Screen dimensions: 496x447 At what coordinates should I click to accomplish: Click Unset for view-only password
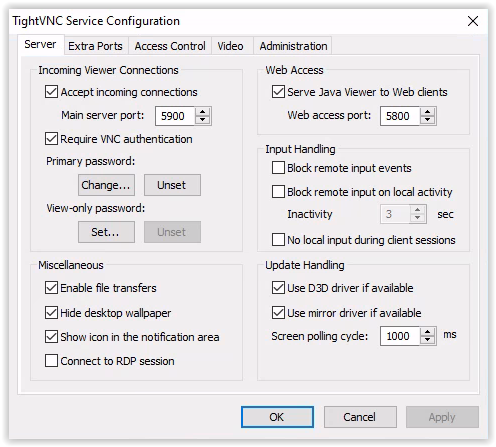point(172,232)
